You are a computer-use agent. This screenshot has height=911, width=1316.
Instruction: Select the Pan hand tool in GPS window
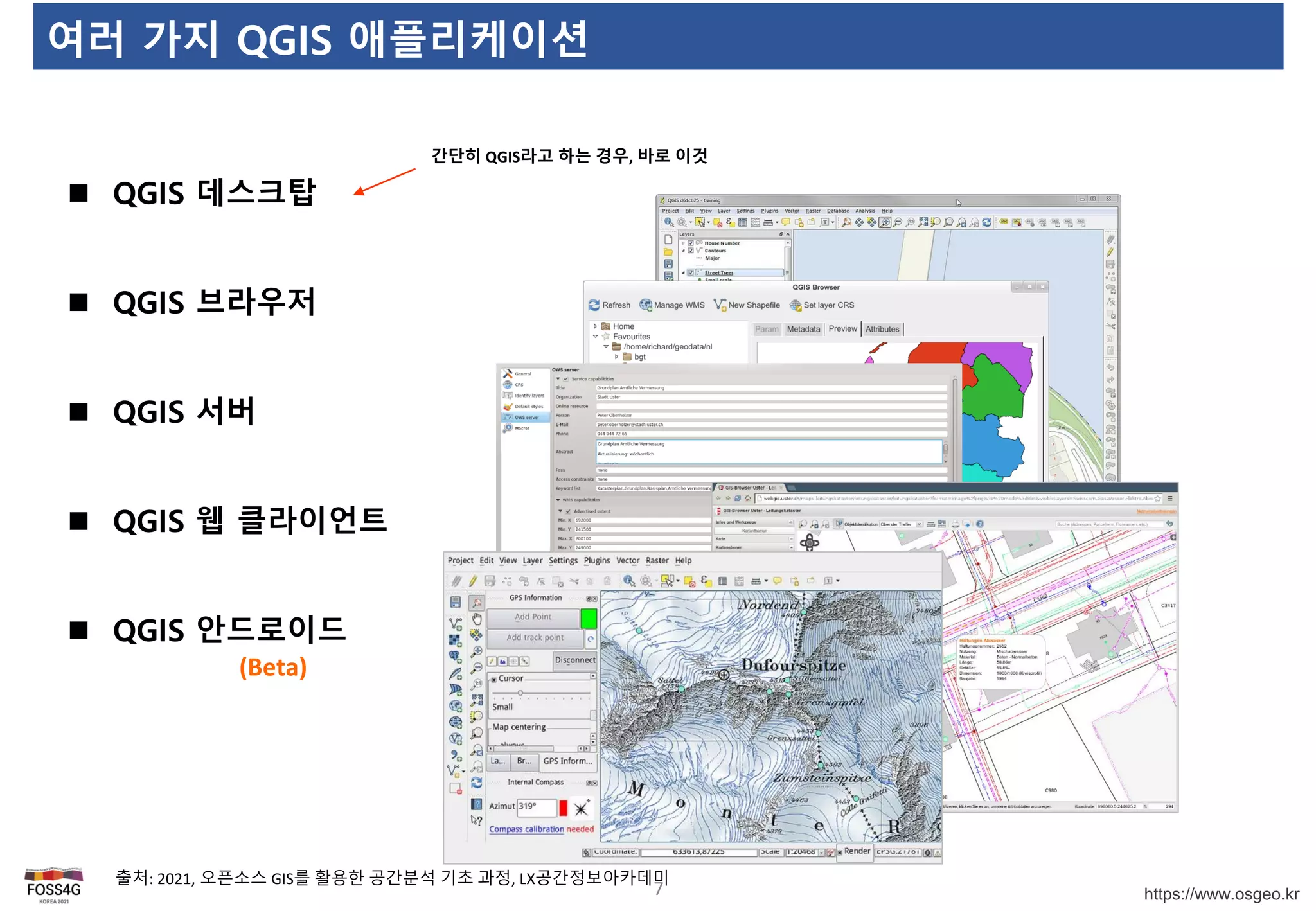pyautogui.click(x=476, y=619)
